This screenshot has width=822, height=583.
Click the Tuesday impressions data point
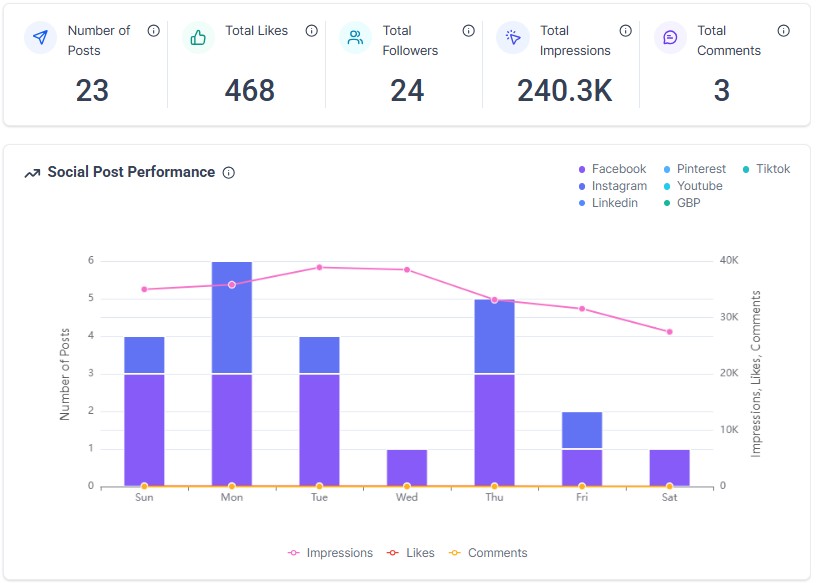coord(319,267)
